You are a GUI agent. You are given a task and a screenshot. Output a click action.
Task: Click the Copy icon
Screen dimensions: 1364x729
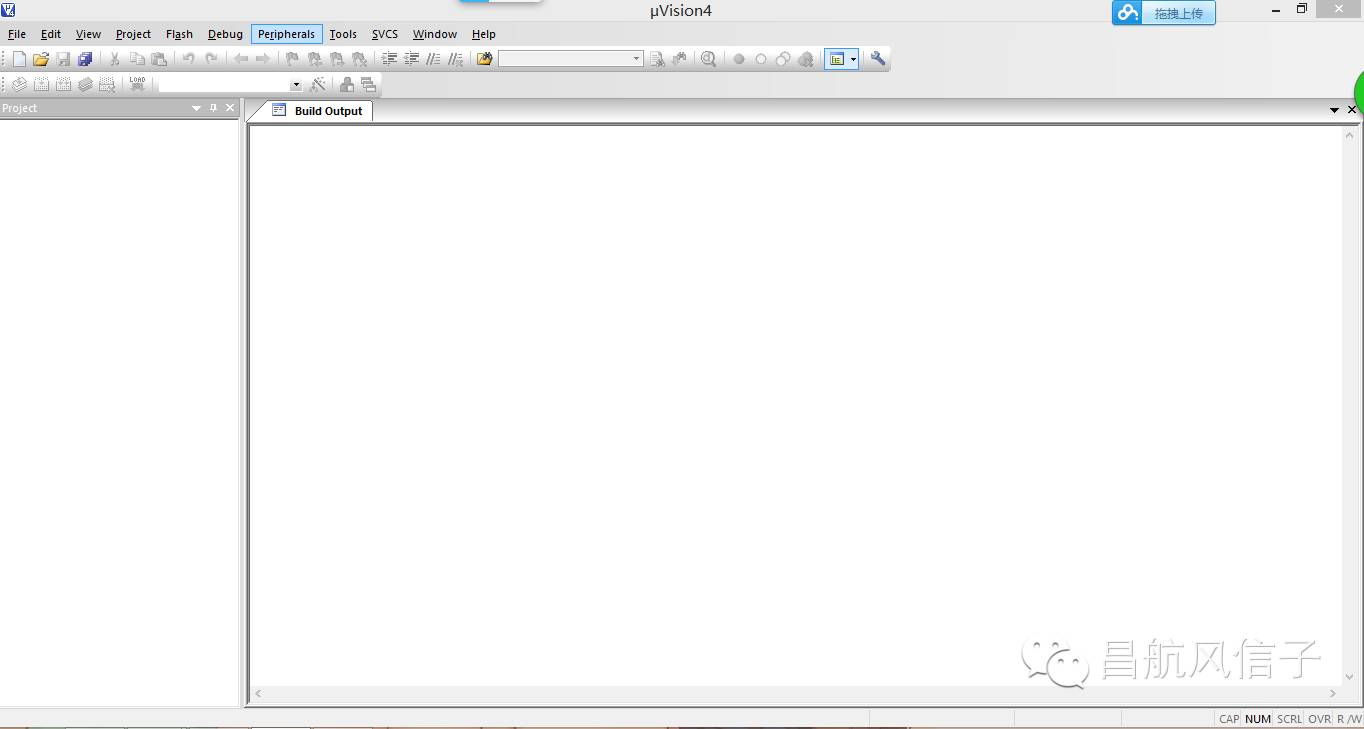pos(137,59)
